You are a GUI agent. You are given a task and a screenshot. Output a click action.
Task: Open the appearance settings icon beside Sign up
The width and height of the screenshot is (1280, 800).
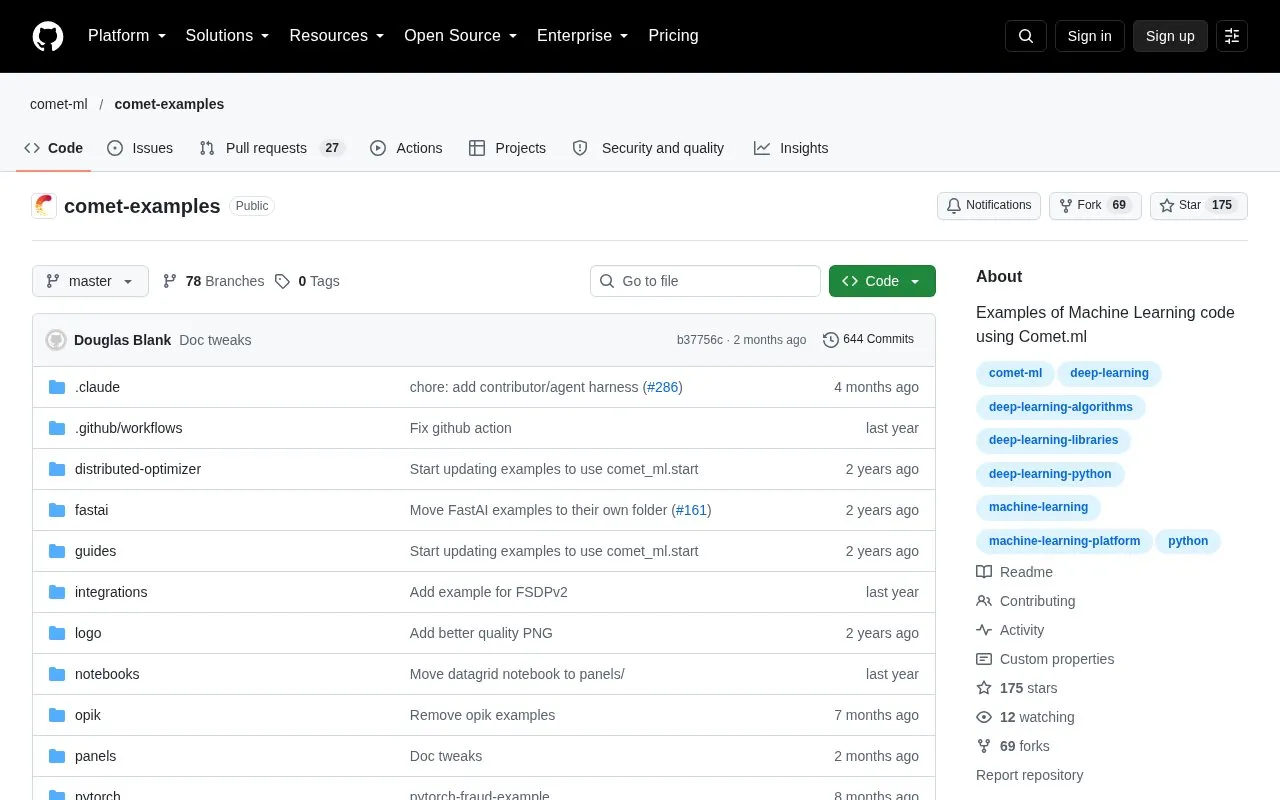1232,36
